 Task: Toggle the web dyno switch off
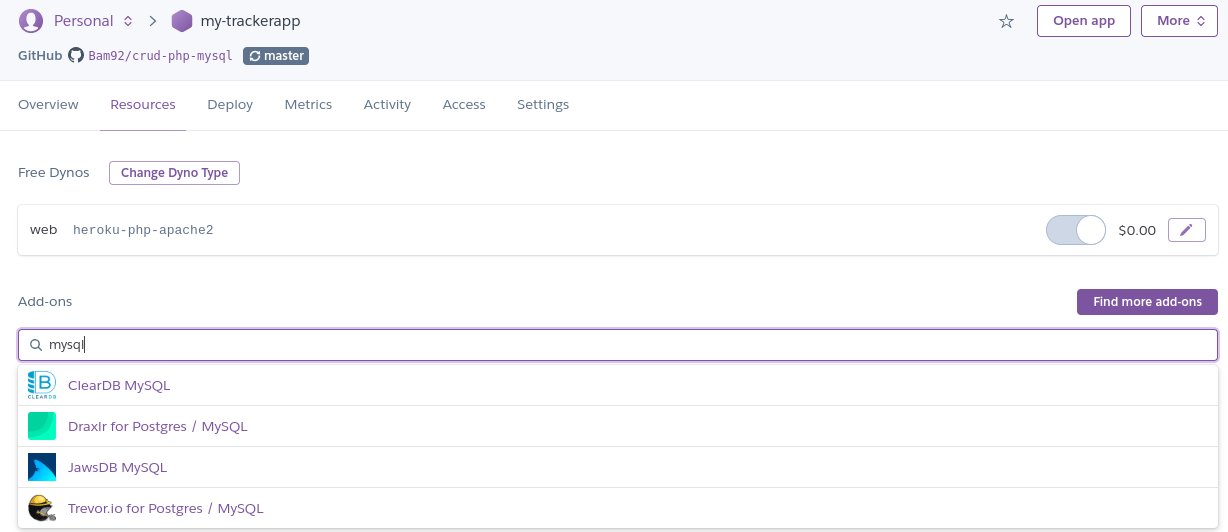[1075, 230]
